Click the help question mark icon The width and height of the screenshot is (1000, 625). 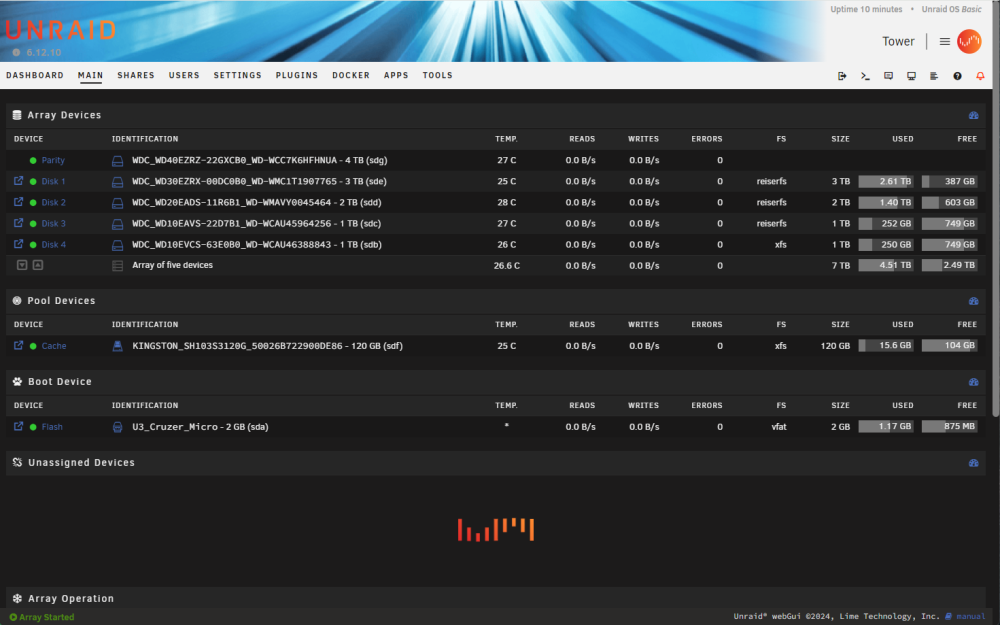coord(957,76)
